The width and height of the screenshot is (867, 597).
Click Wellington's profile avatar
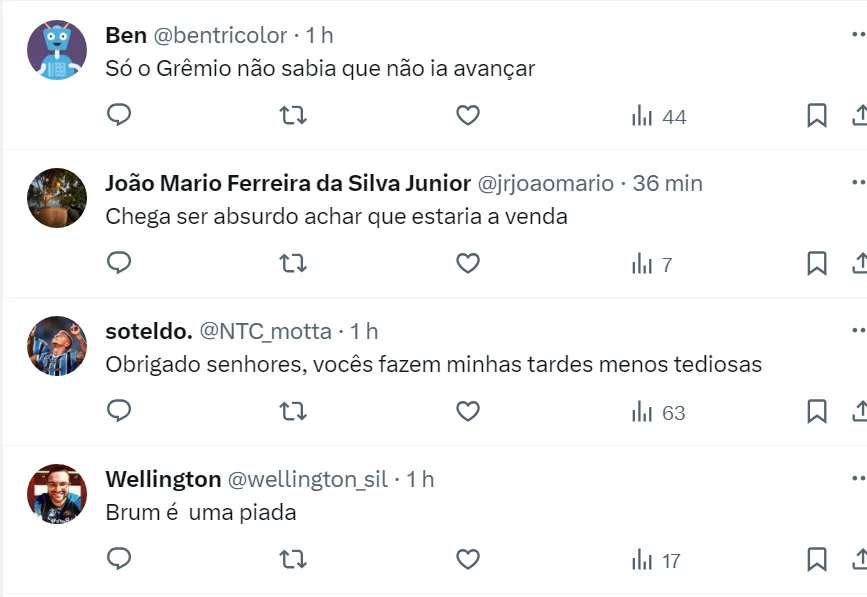click(56, 494)
